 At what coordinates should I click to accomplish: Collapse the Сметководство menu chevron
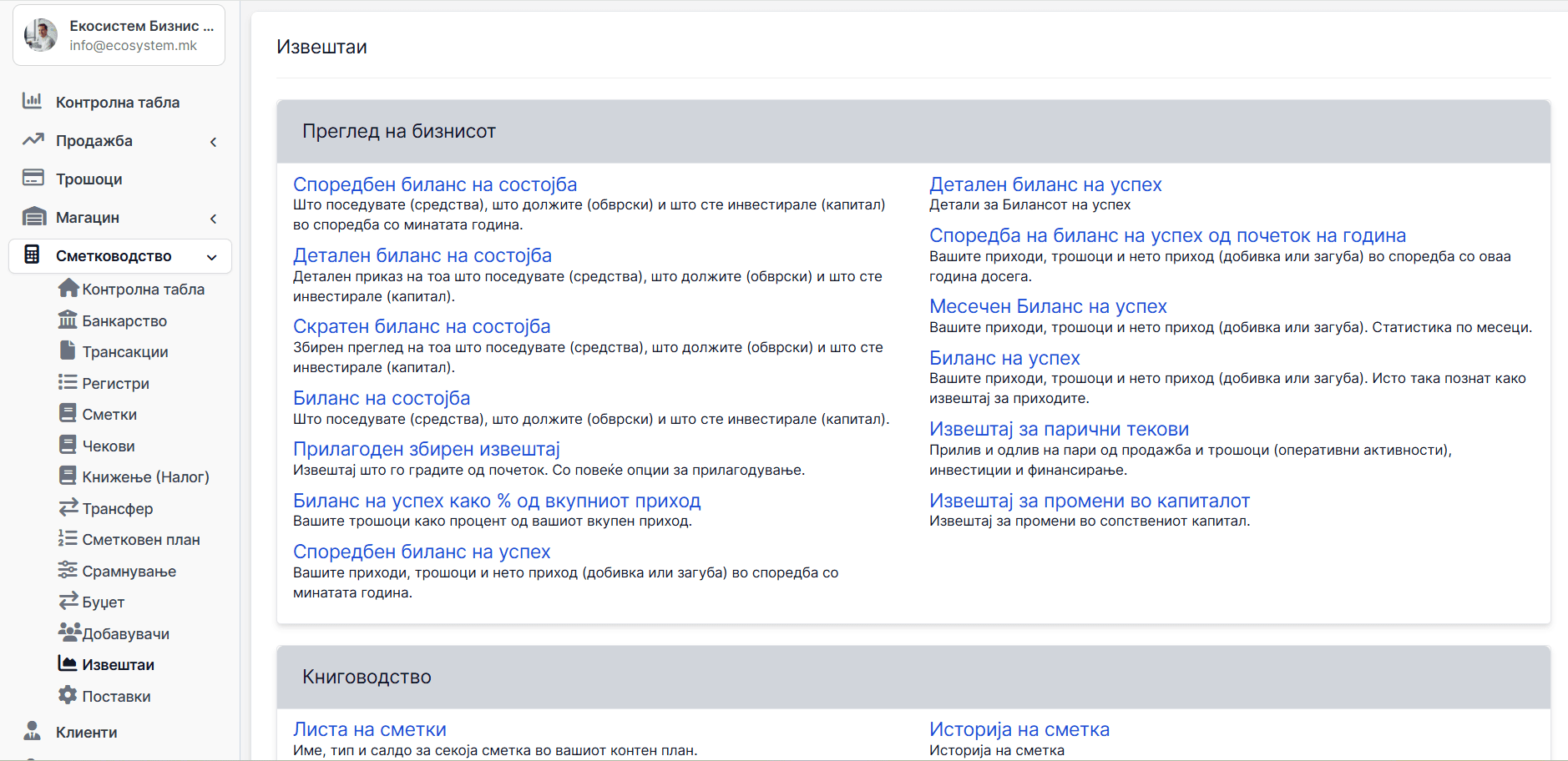click(212, 257)
